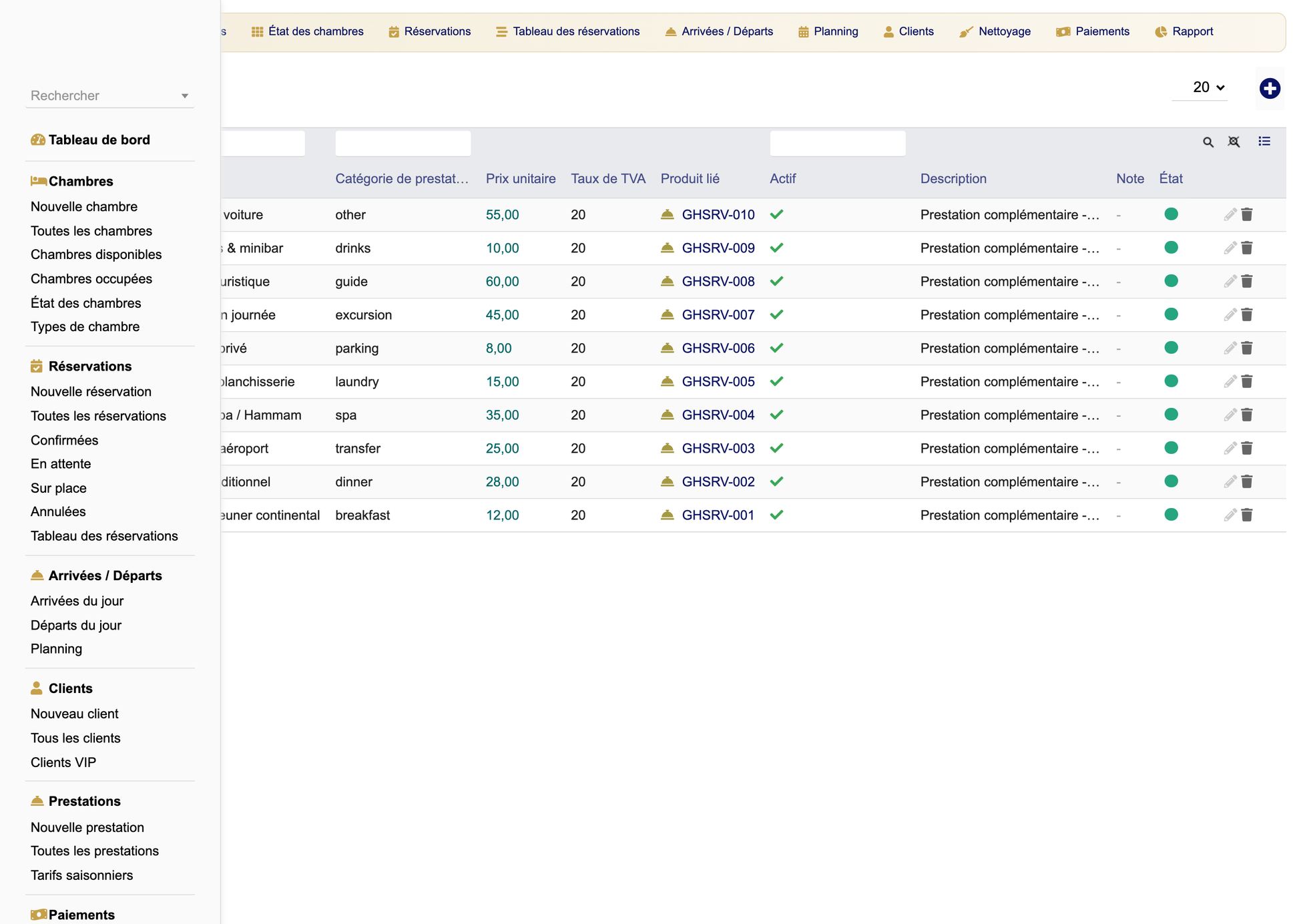The height and width of the screenshot is (924, 1299).
Task: Delete the GHSRV-007 row using trash icon
Action: coord(1246,314)
